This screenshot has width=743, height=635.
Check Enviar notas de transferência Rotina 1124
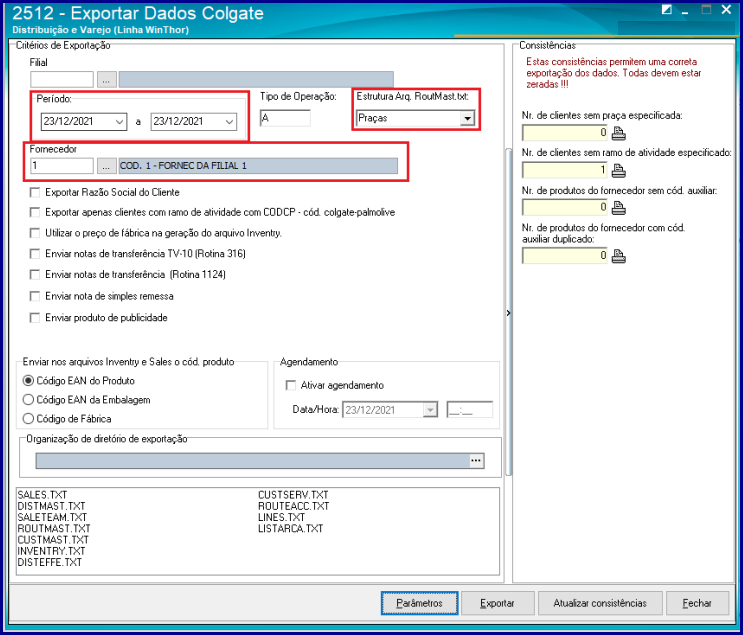tap(35, 275)
